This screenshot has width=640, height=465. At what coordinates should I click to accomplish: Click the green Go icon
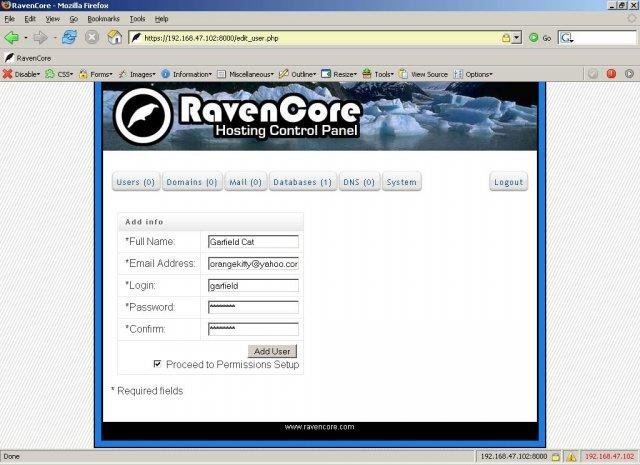(533, 38)
